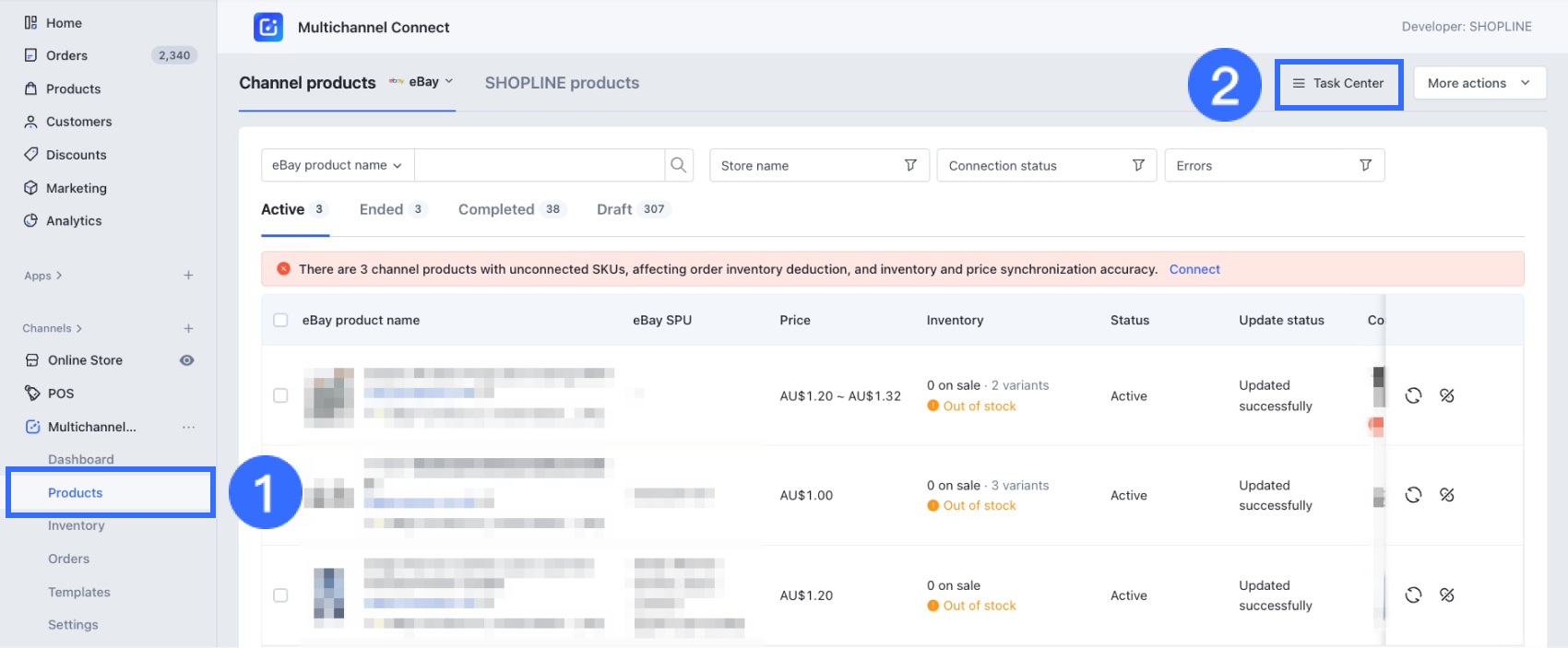This screenshot has height=648, width=1568.
Task: Open the Connection status filter
Action: click(1046, 165)
